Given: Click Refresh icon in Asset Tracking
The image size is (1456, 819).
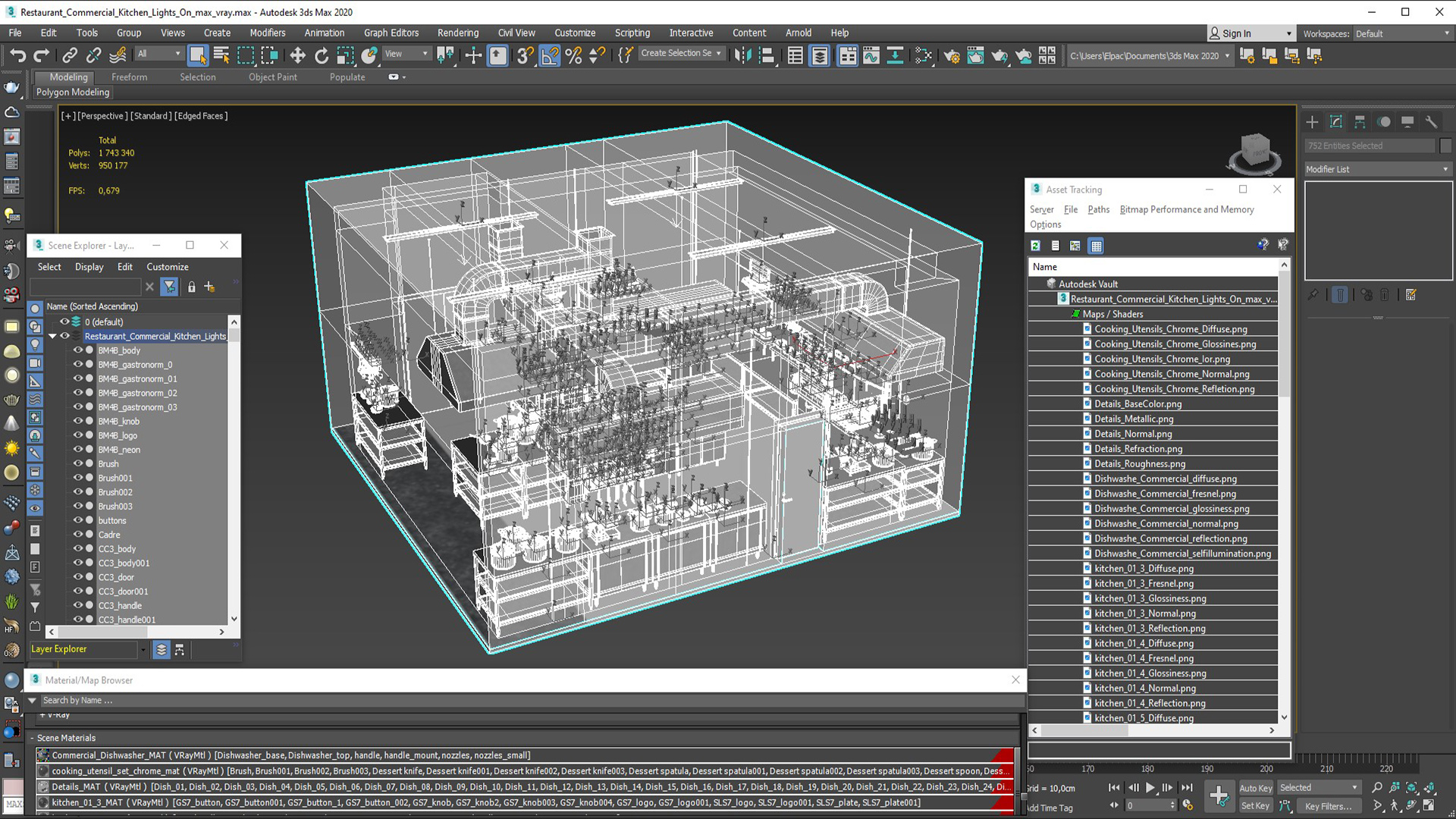Looking at the screenshot, I should 1035,246.
